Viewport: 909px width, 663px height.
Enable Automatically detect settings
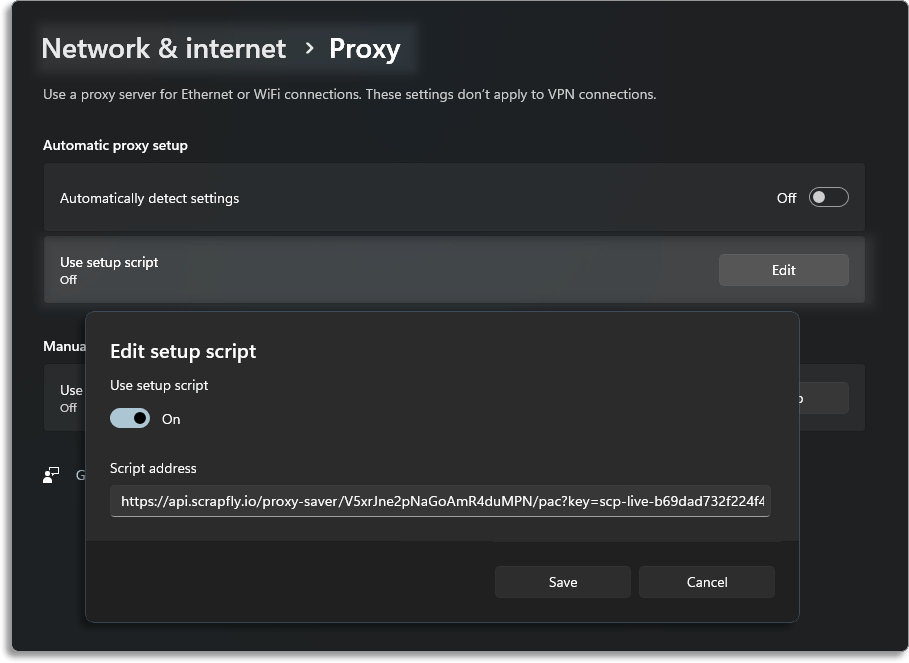(x=828, y=197)
